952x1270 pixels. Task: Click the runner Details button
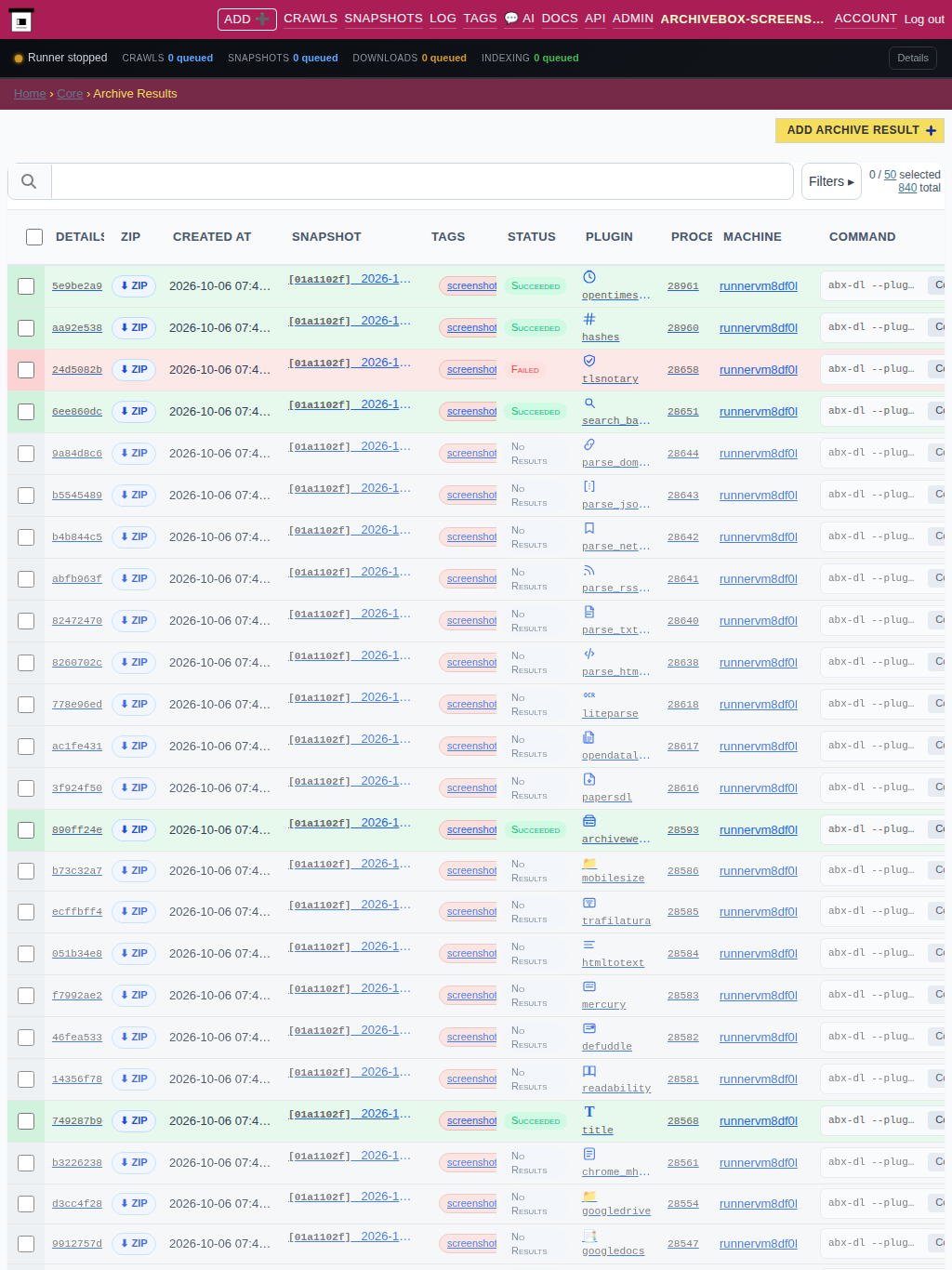tap(913, 58)
